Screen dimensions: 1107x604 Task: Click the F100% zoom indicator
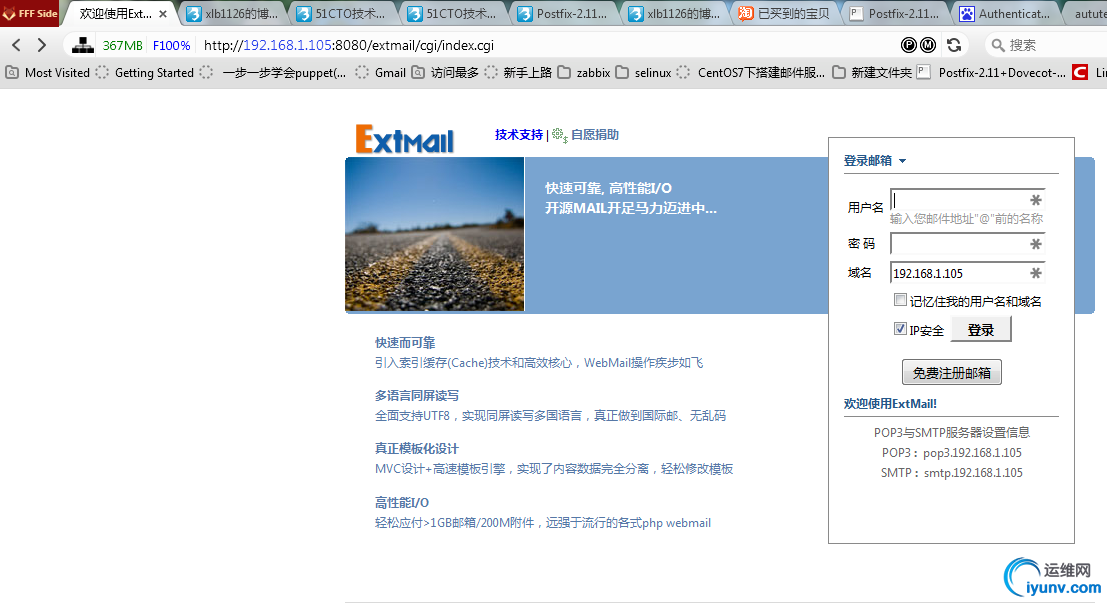click(172, 45)
